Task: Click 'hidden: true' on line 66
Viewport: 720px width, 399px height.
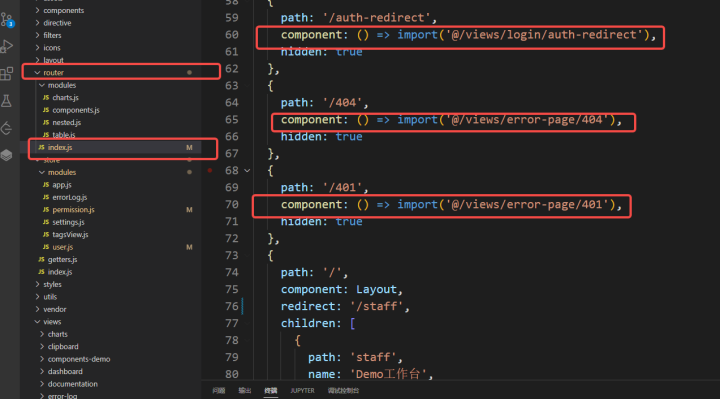Action: [321, 137]
